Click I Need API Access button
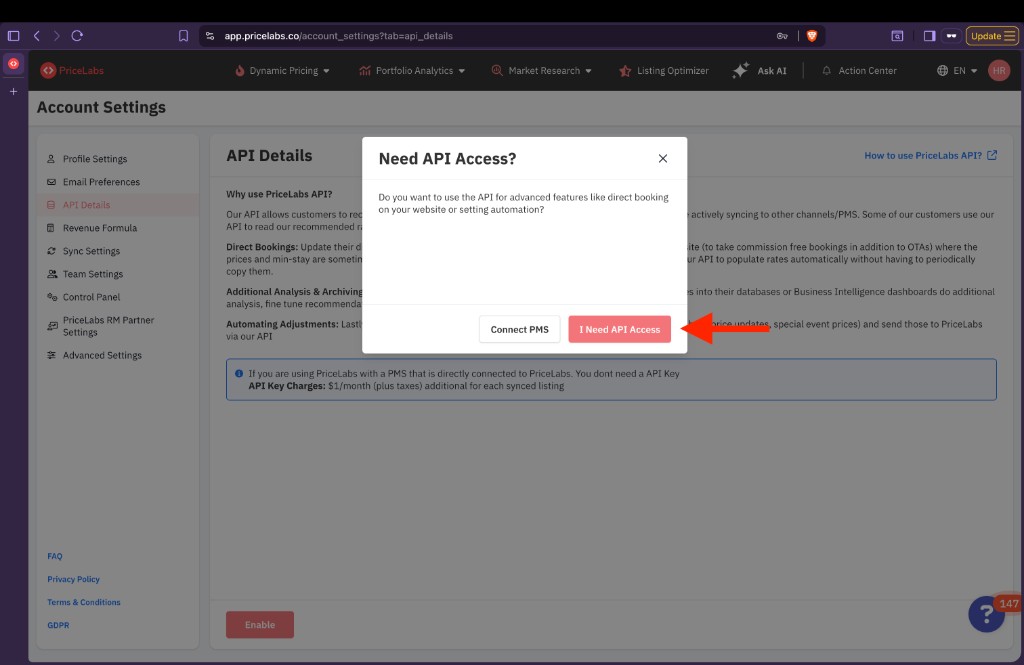 [619, 329]
